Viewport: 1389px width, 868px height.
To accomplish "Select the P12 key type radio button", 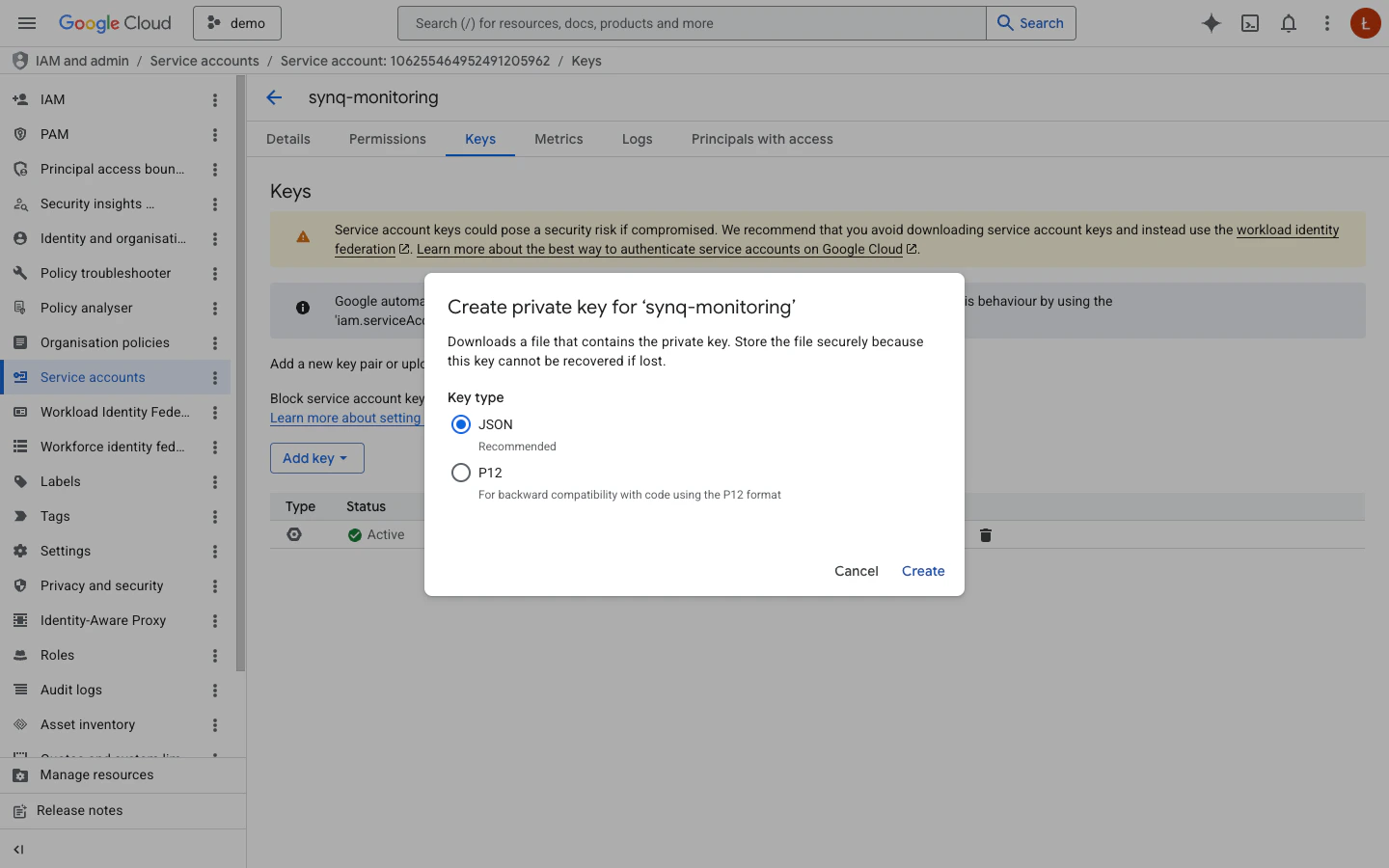I will click(x=461, y=473).
